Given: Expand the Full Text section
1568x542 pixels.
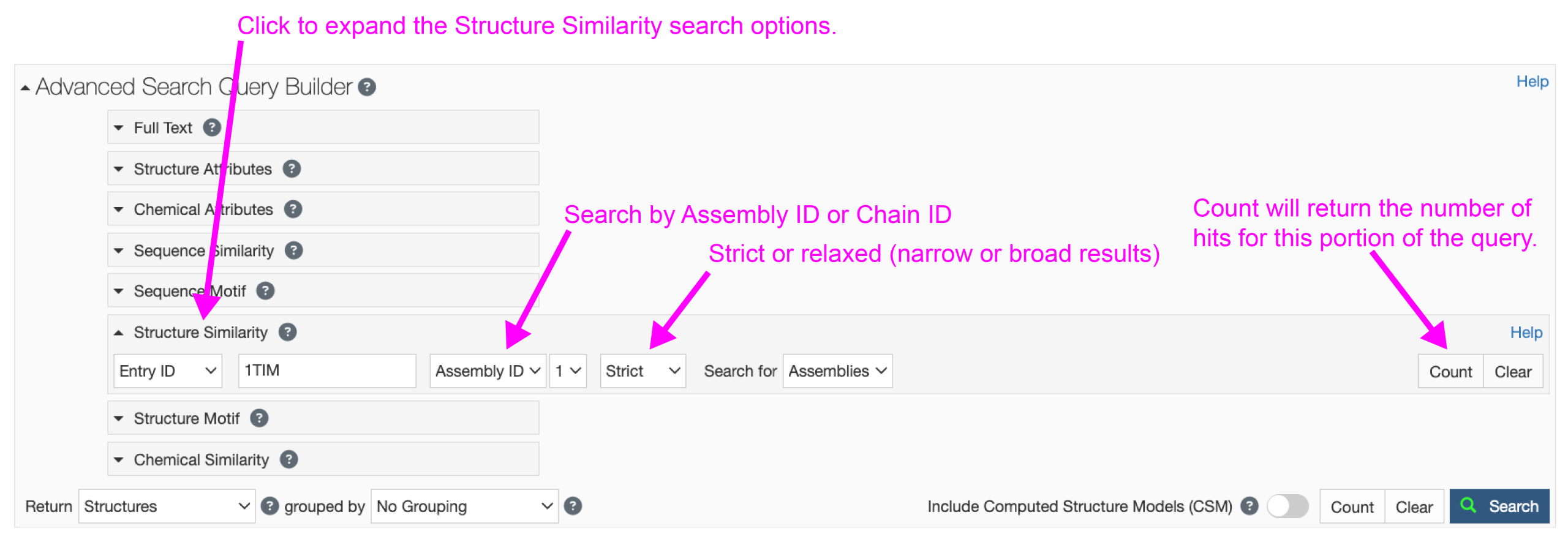Looking at the screenshot, I should click(119, 128).
